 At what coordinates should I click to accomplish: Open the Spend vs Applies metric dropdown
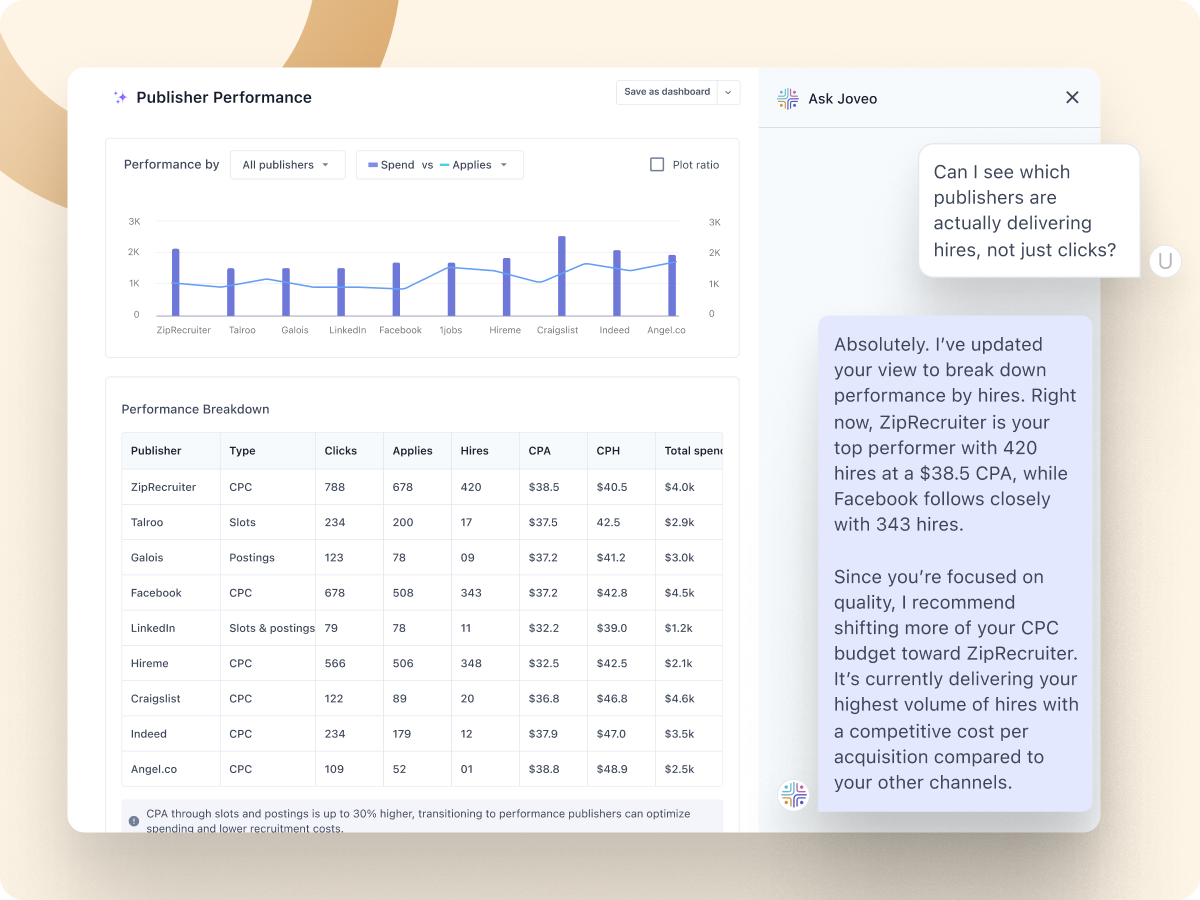[x=439, y=165]
